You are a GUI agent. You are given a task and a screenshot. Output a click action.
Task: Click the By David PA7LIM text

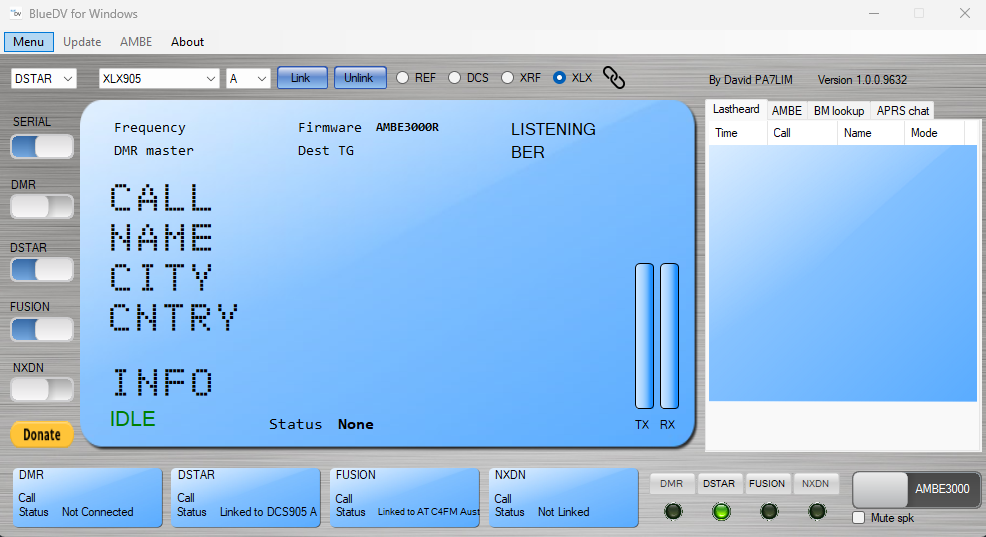751,80
